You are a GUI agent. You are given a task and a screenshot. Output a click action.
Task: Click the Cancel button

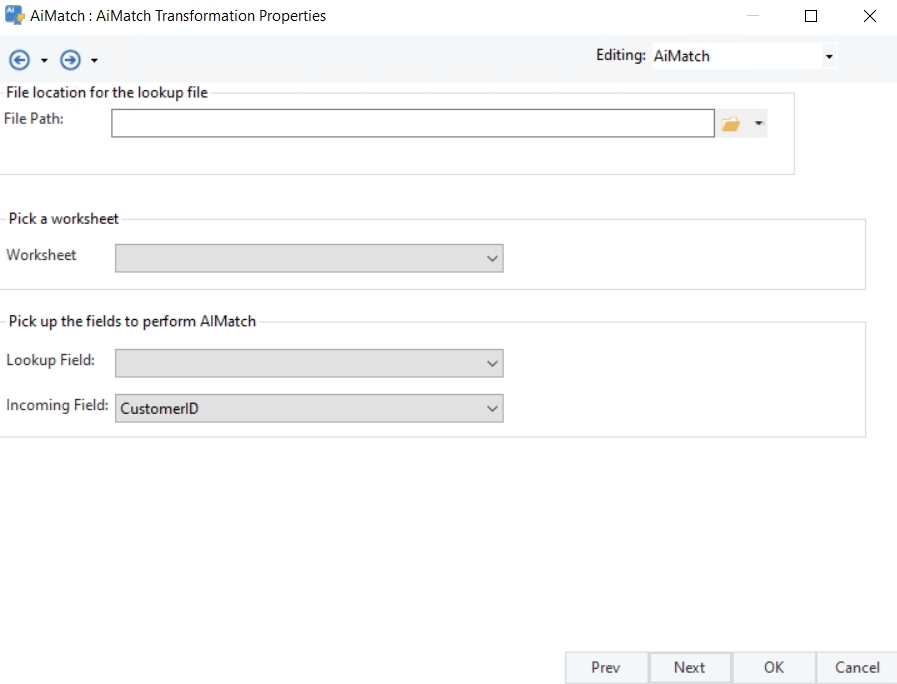tap(857, 668)
